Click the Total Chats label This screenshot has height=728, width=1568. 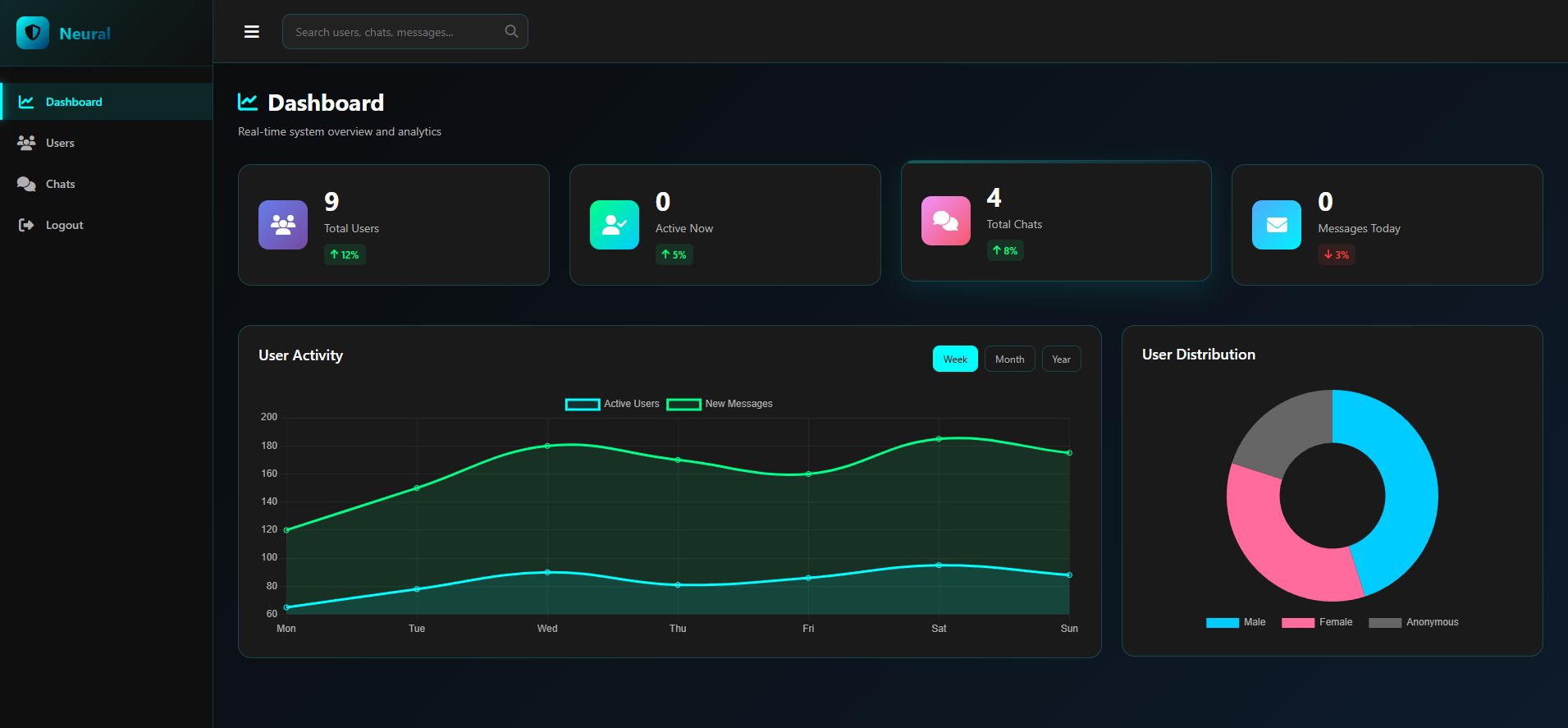(x=1014, y=224)
